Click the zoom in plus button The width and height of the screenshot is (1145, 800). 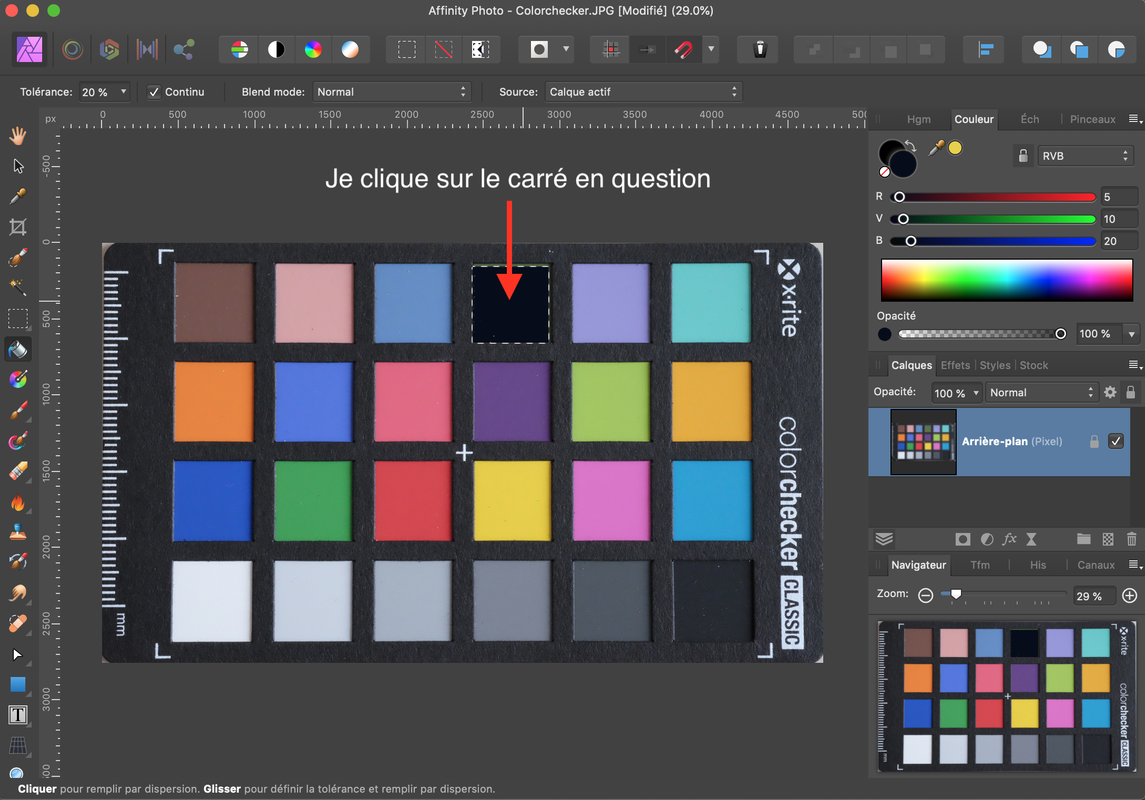point(1130,596)
